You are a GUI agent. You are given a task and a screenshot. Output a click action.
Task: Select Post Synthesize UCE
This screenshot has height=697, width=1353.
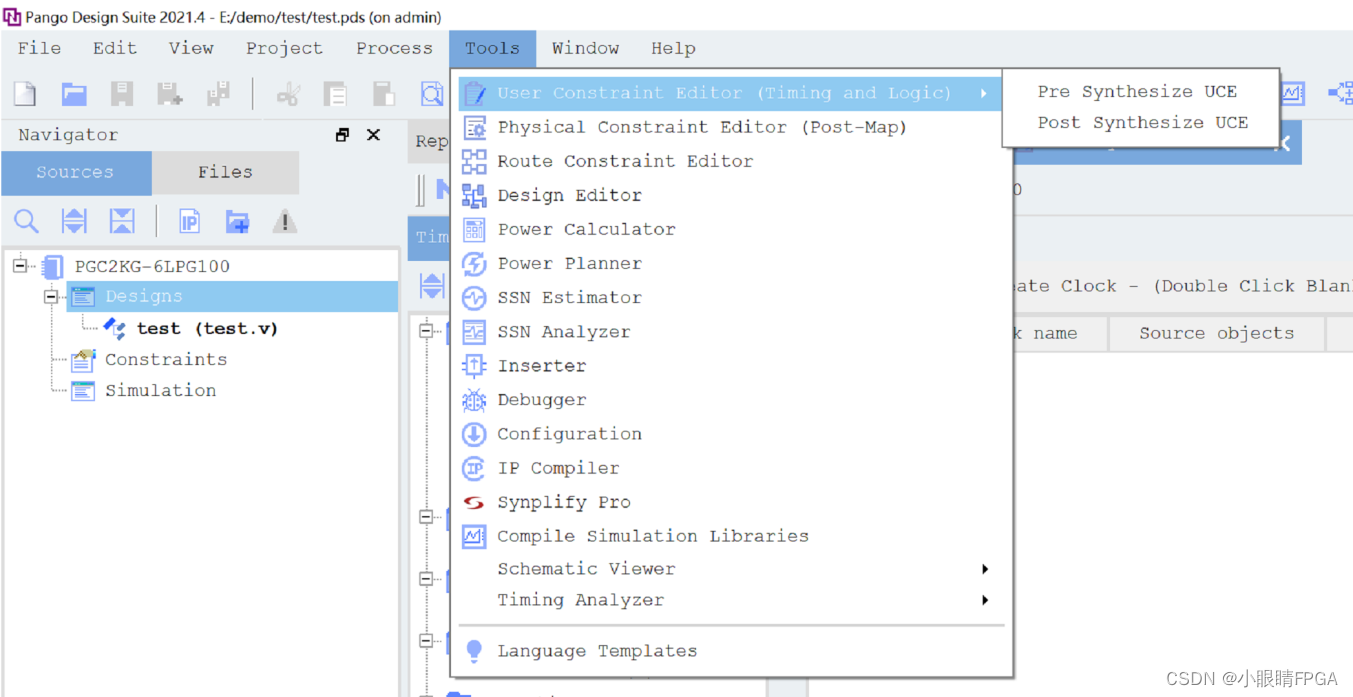coord(1142,122)
